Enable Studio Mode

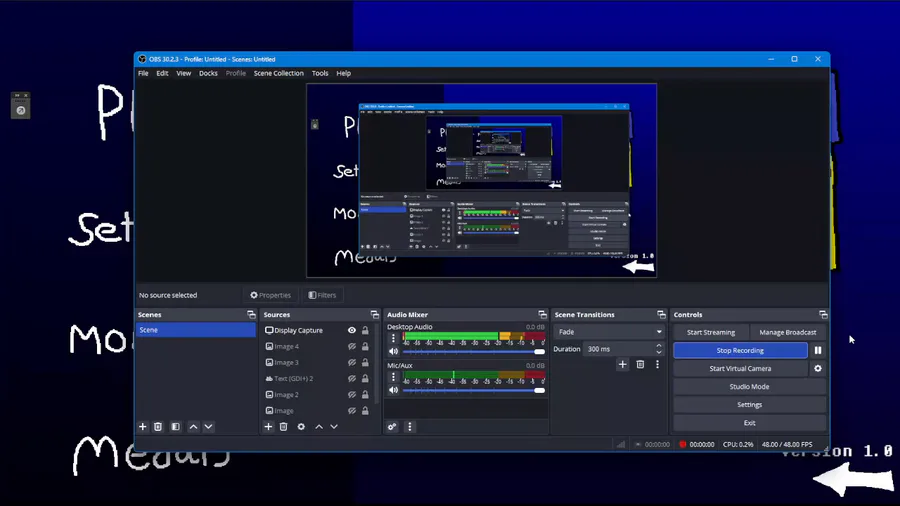[749, 387]
